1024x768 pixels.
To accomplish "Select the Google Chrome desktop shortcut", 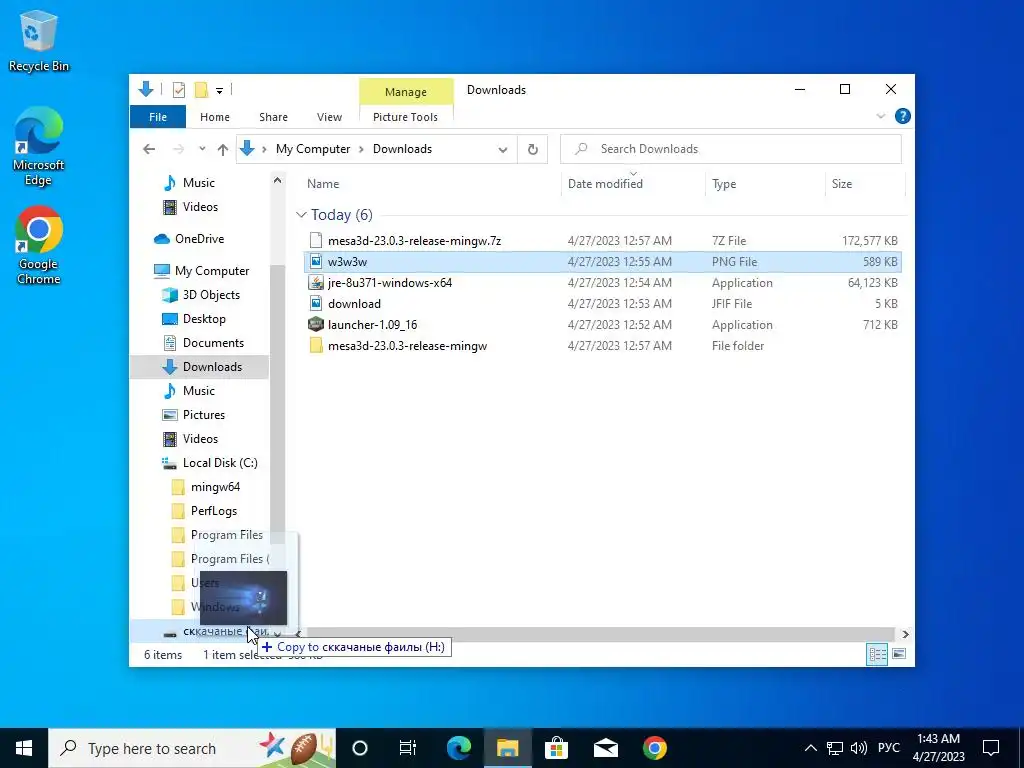I will pos(39,245).
